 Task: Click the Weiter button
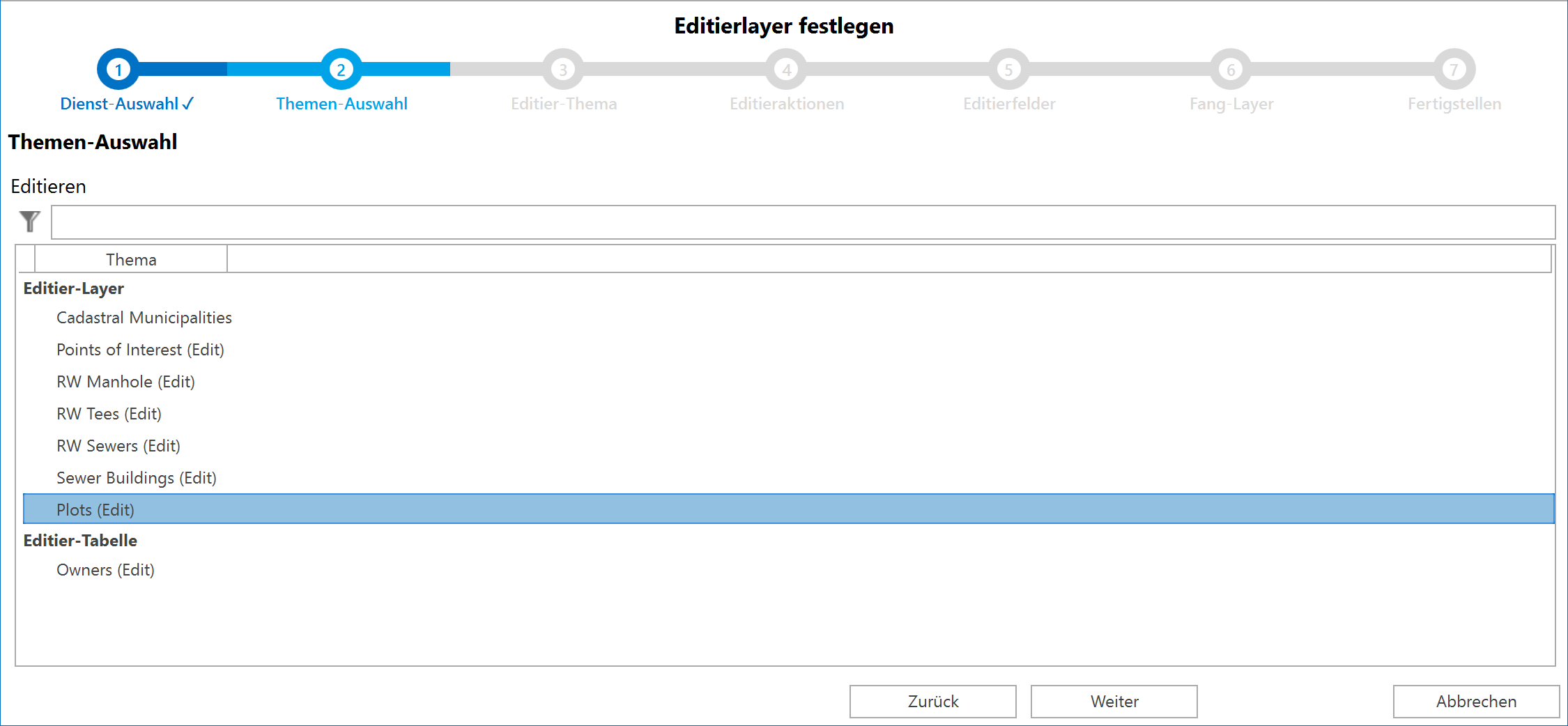pos(1113,701)
